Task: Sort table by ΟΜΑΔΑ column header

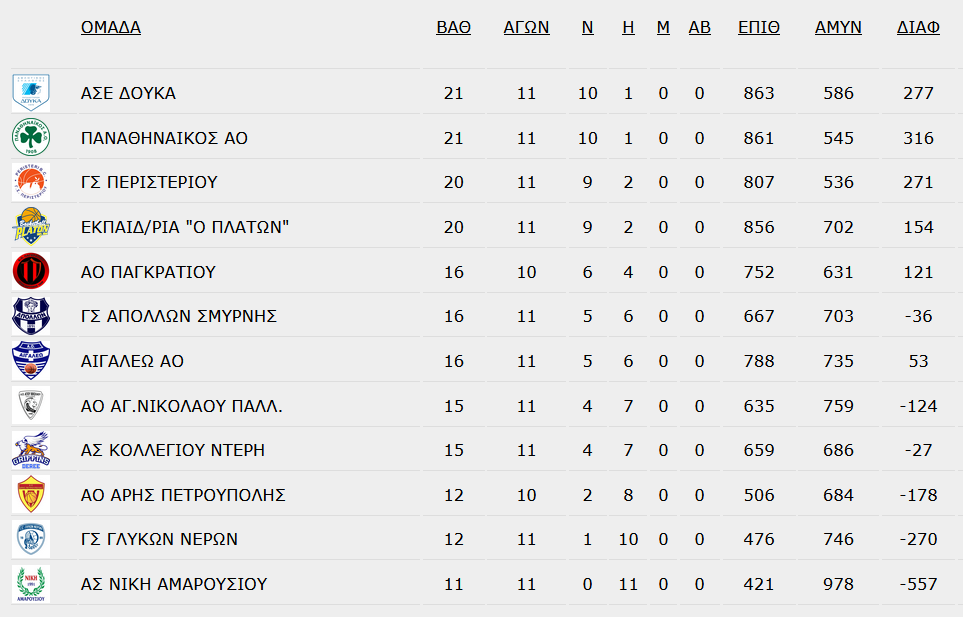Action: pos(111,28)
